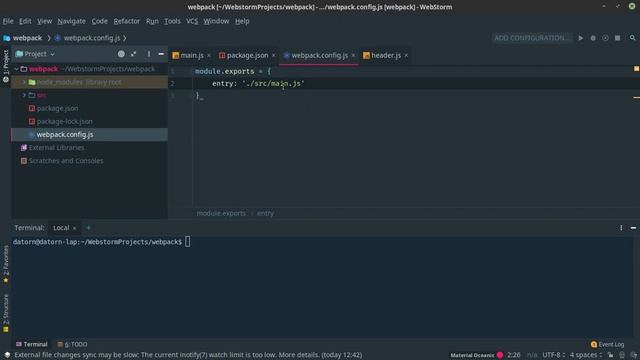Screen dimensions: 640x360
Task: Expand the src folder
Action: click(x=24, y=95)
